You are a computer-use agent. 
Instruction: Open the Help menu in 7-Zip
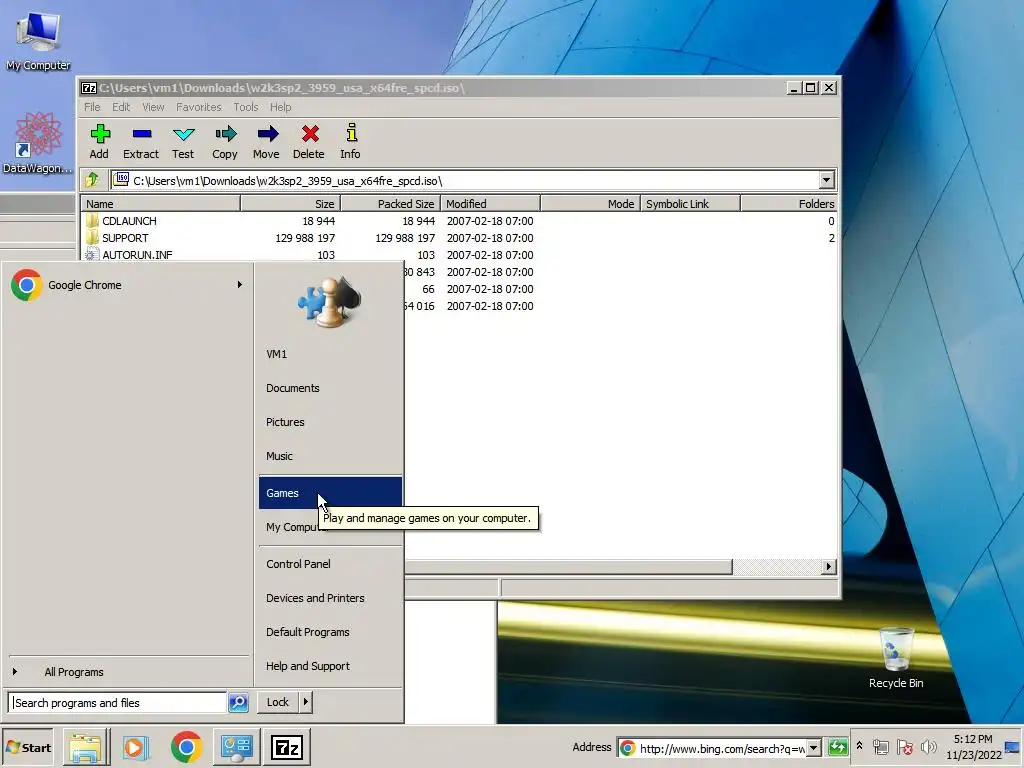tap(281, 107)
